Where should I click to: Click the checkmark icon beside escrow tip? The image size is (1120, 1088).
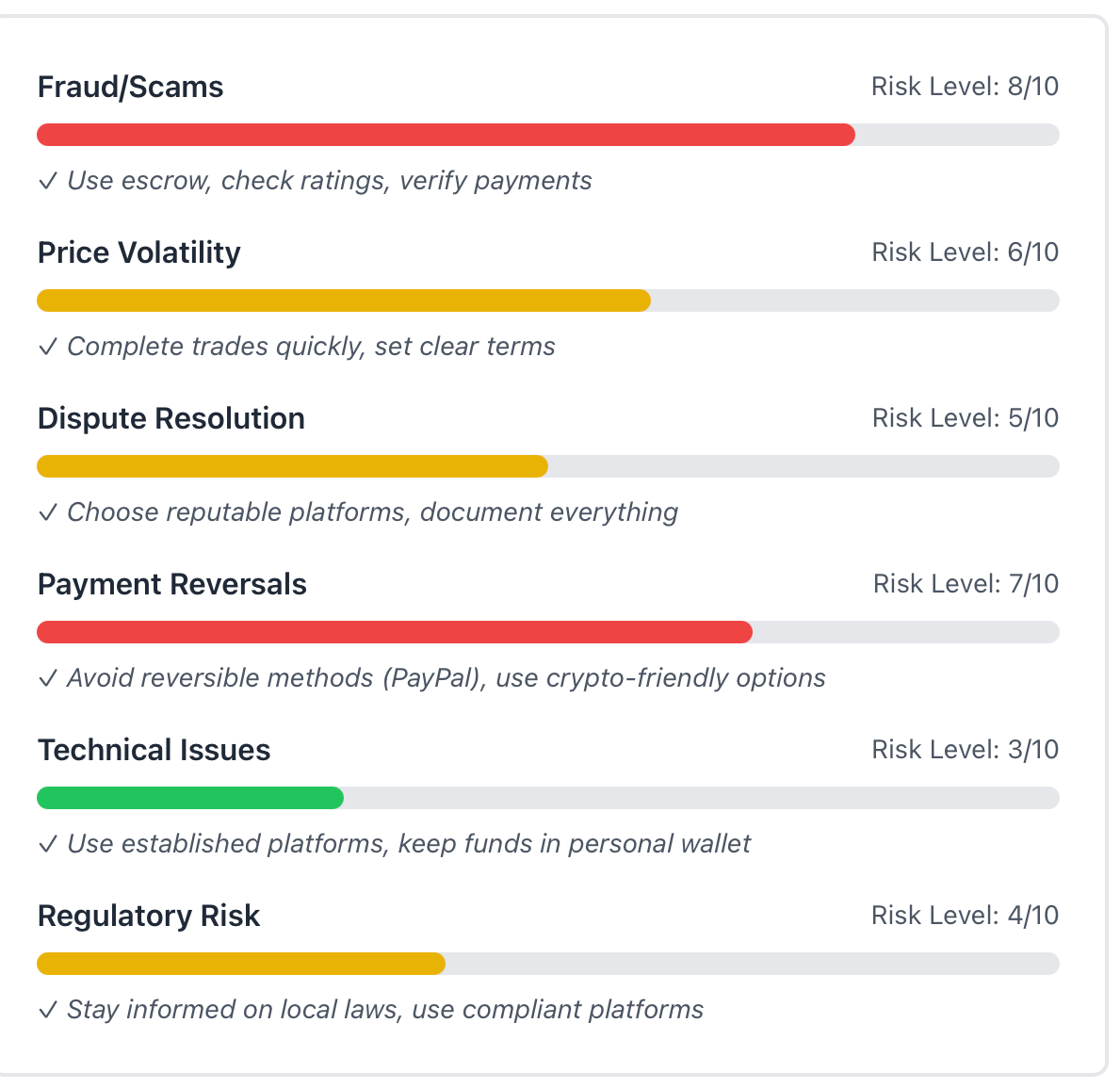48,181
